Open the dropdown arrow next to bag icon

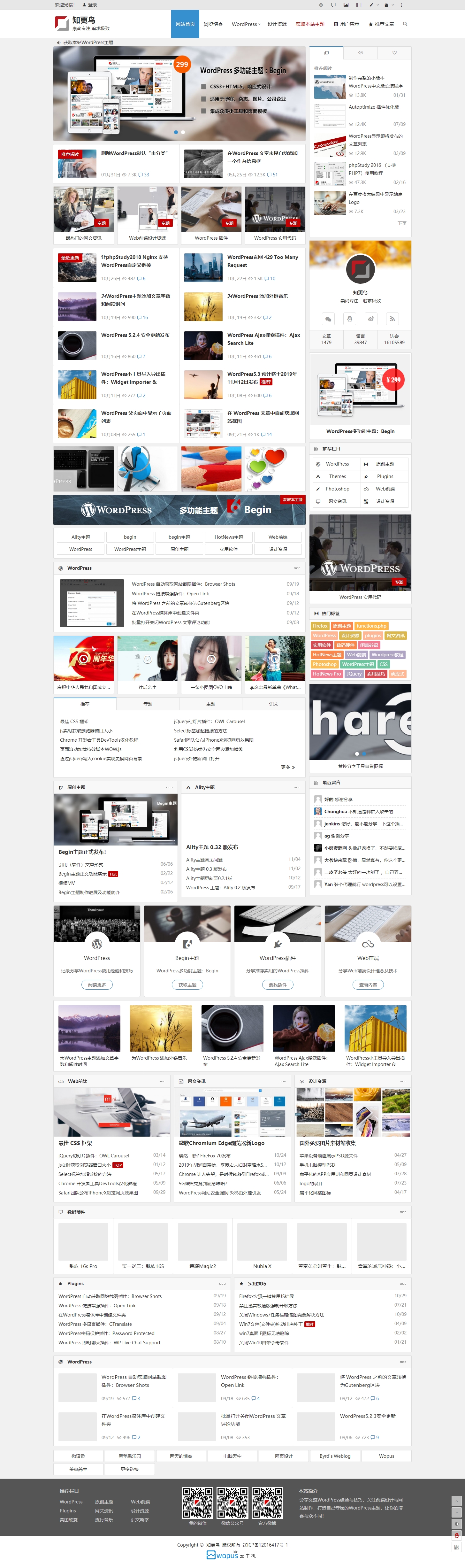(x=393, y=5)
